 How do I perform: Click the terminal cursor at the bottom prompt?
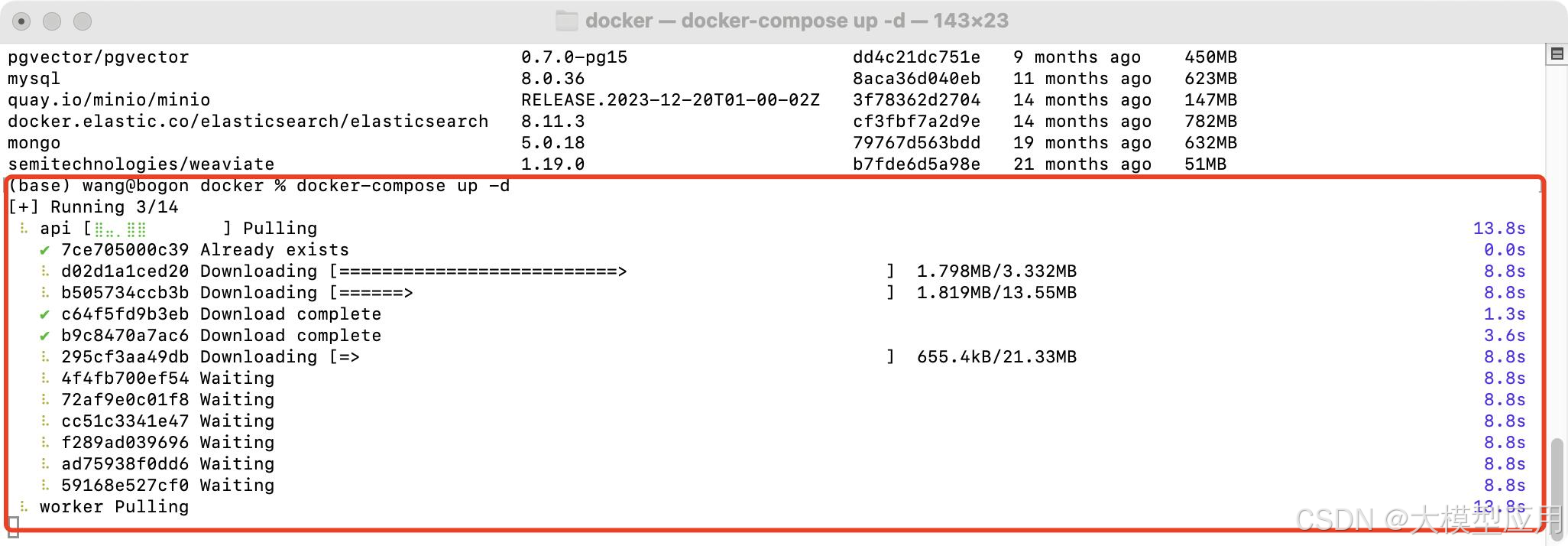coord(11,528)
